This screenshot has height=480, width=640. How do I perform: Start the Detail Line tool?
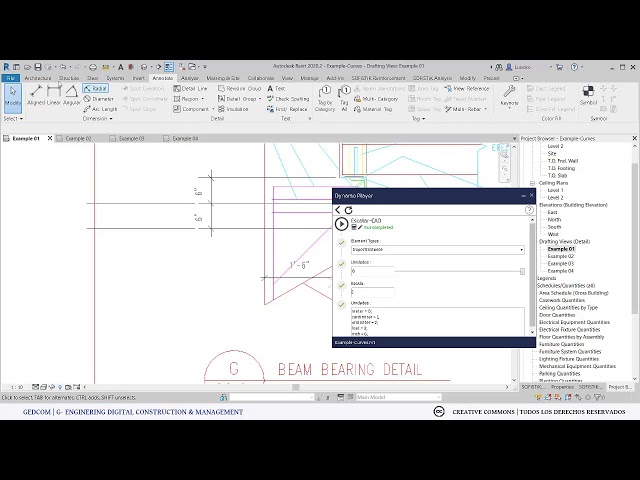(190, 88)
